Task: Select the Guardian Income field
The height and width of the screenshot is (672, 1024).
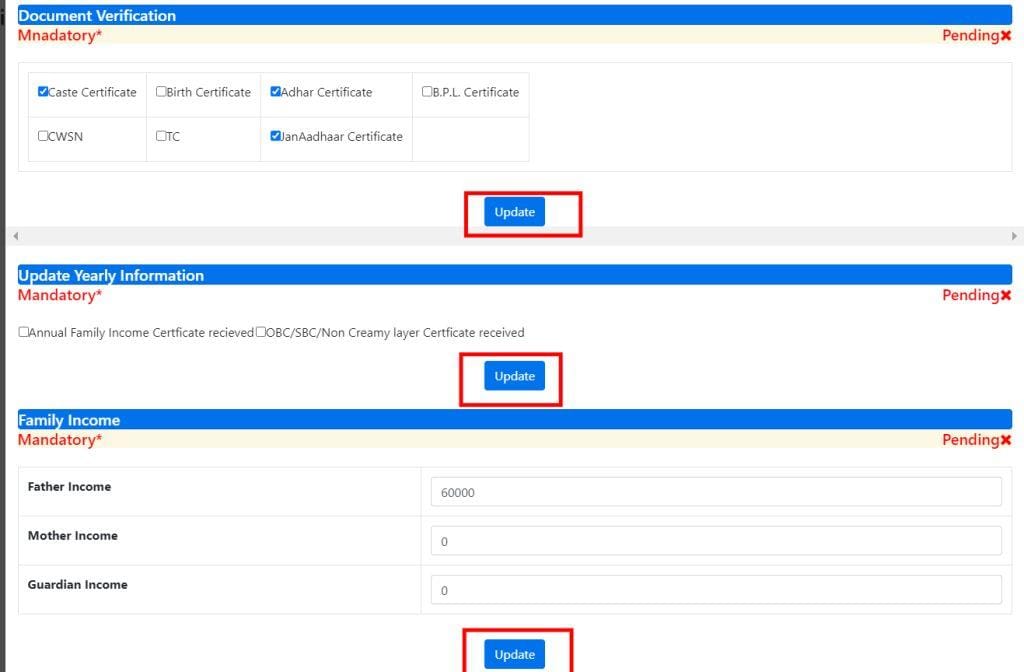Action: [x=715, y=590]
